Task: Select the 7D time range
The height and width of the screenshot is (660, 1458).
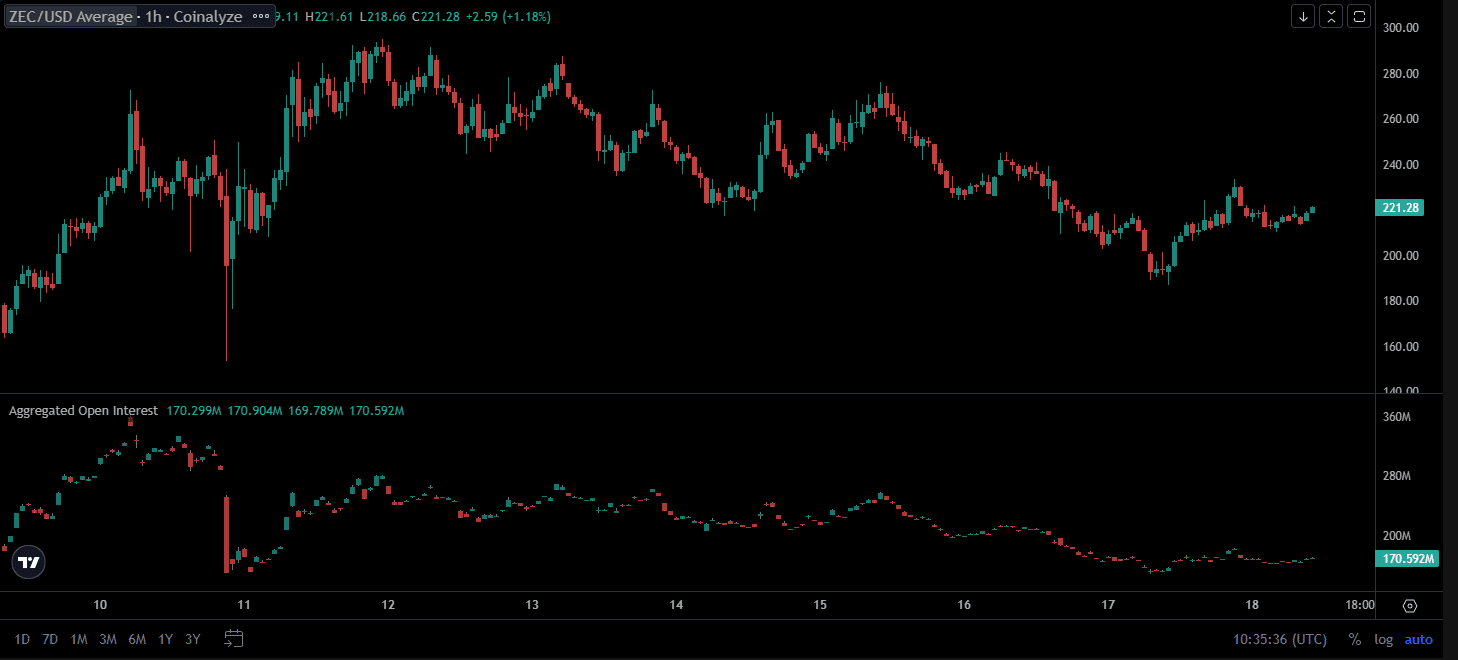Action: [50, 640]
